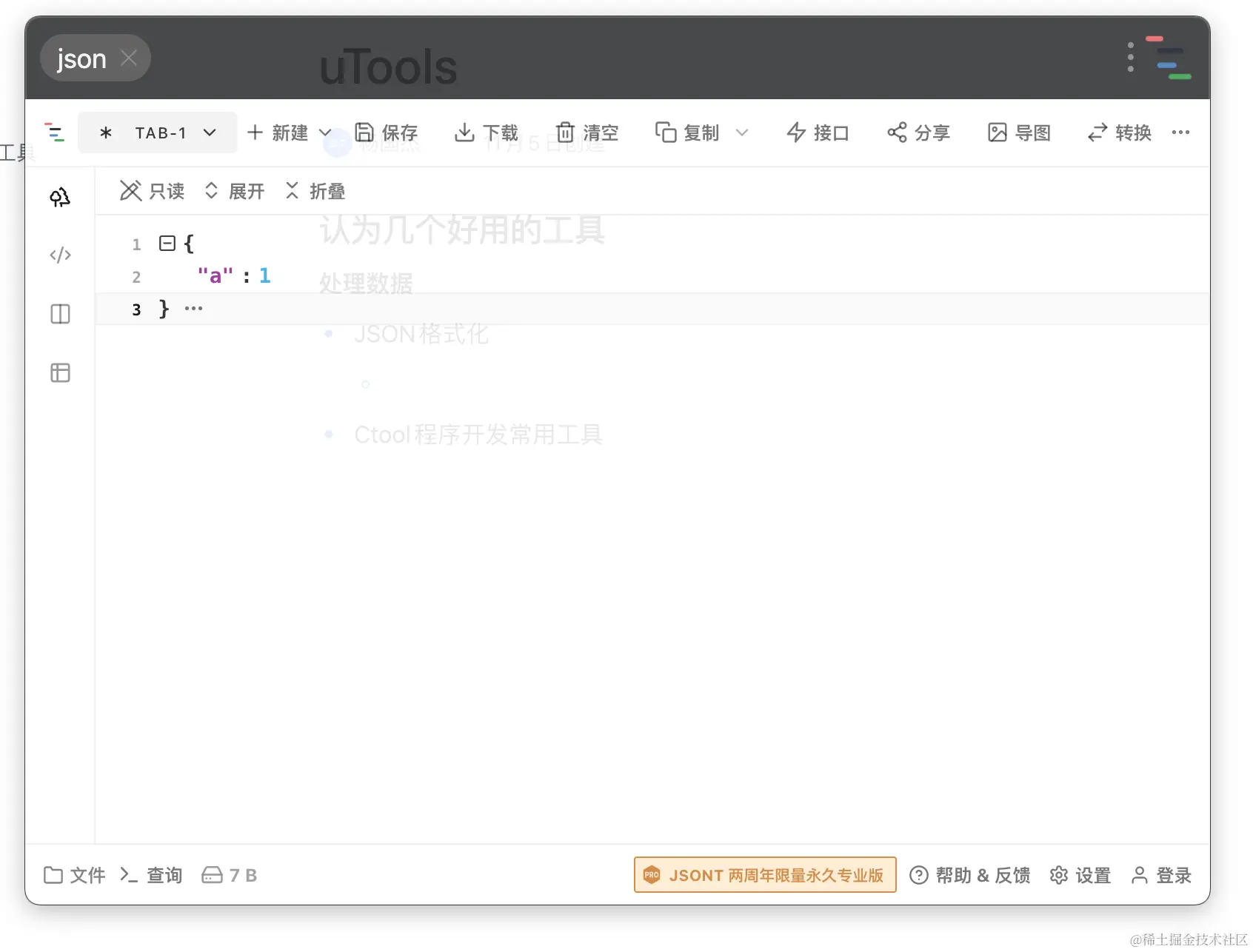
Task: Click the value 1 on line 2
Action: (265, 275)
